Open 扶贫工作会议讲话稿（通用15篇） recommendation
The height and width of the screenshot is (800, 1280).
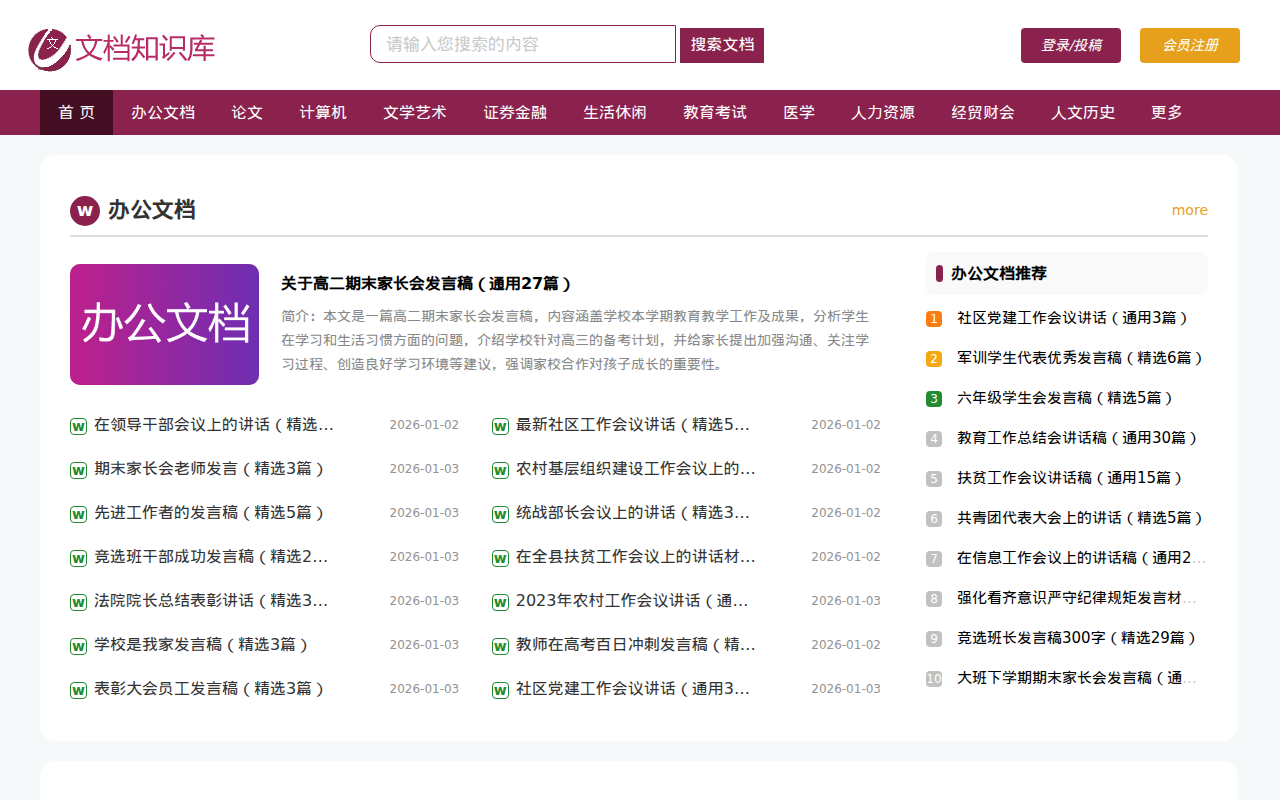click(1070, 477)
